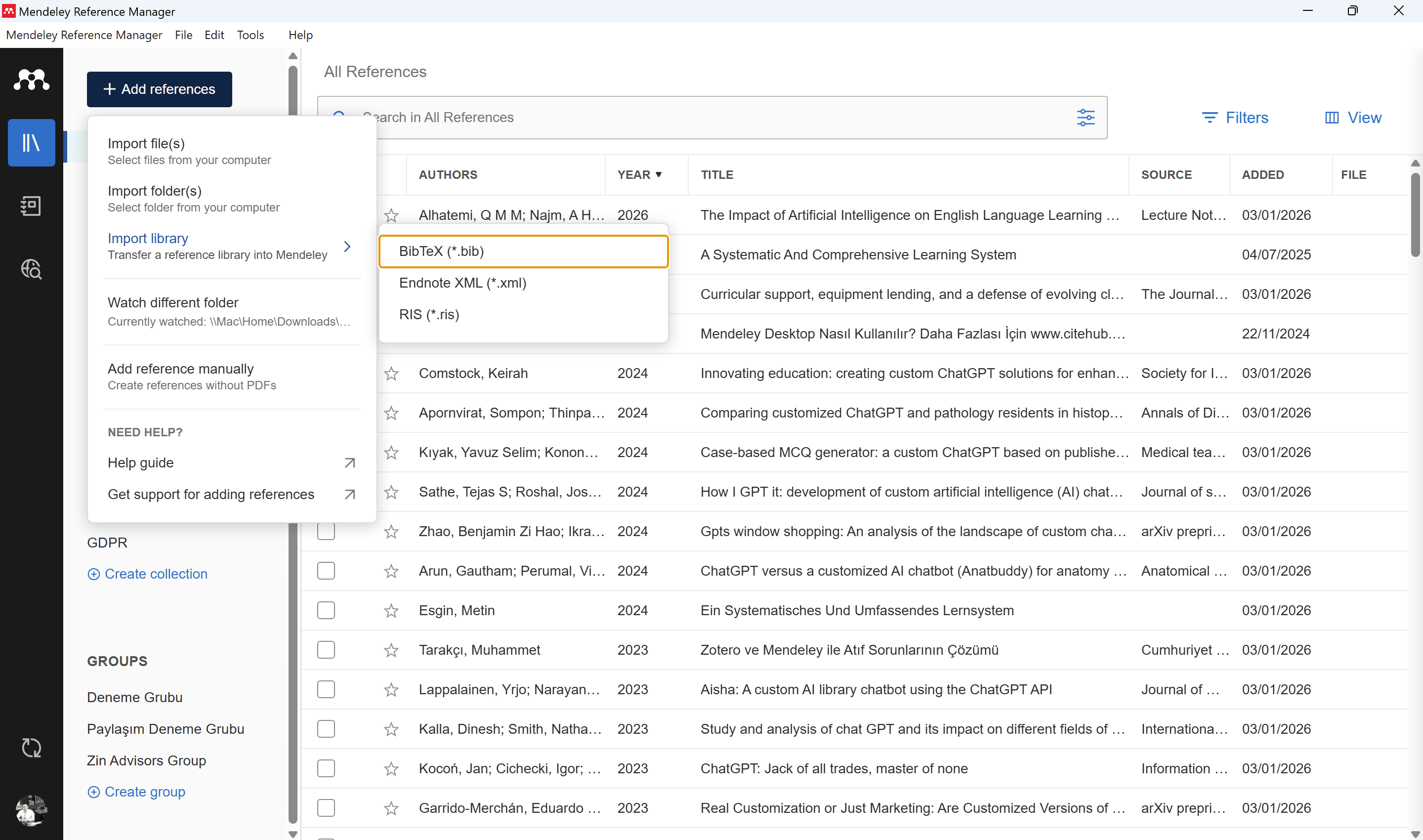This screenshot has width=1423, height=840.
Task: Open the Tools menu
Action: (250, 35)
